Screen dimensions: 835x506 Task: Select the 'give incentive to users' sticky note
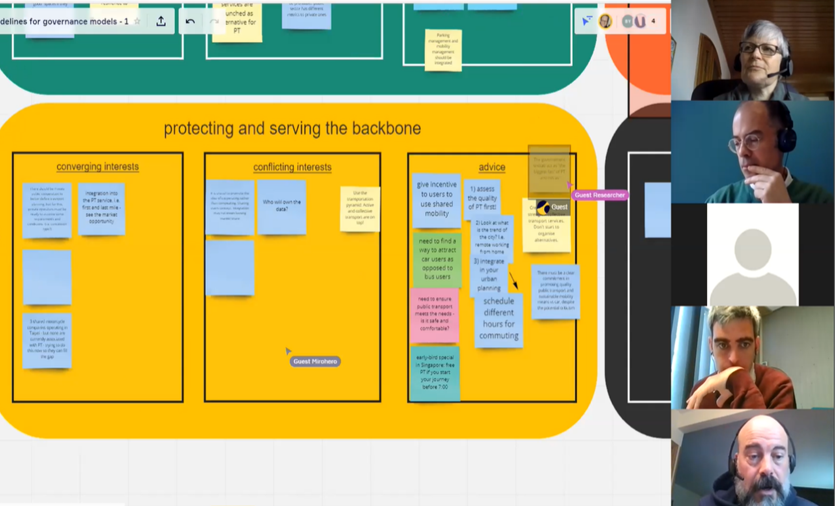(x=437, y=200)
